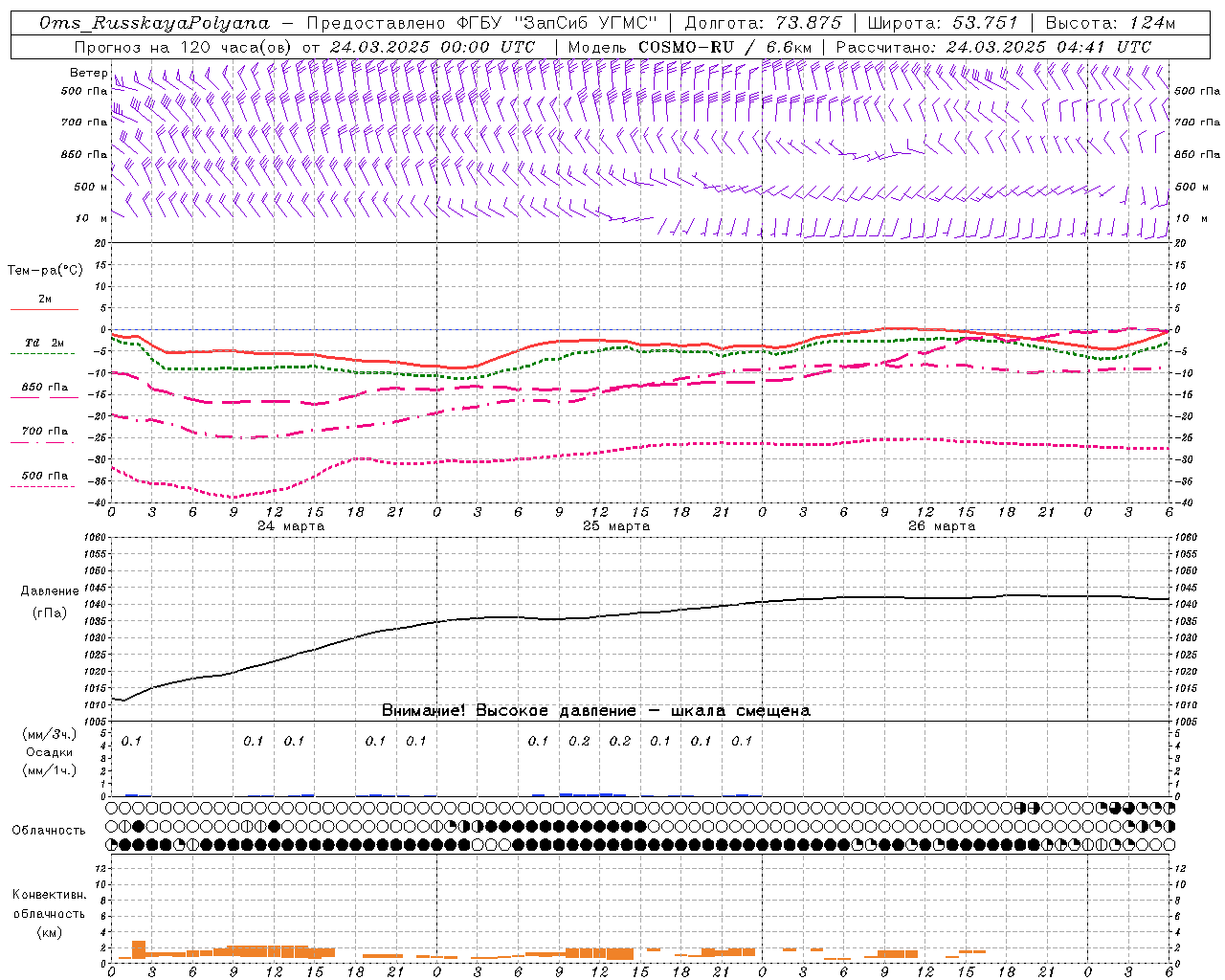
Task: Click the (мм/3ч.) precipitation unit
Action: tap(50, 734)
